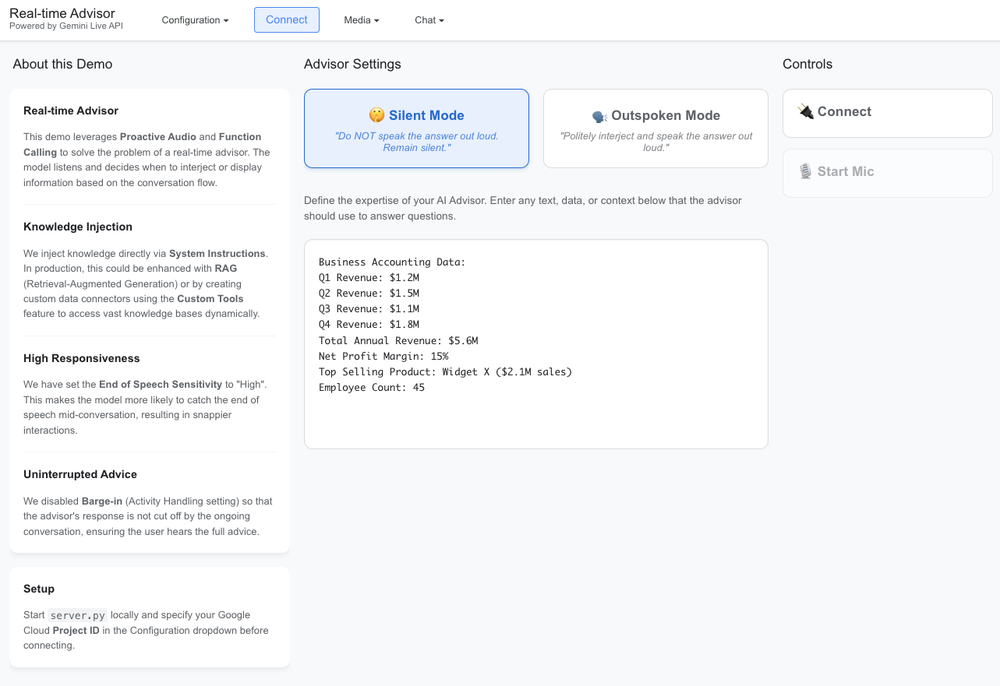Click the microphone icon beside Start Mic
The image size is (1000, 686).
[x=805, y=172]
